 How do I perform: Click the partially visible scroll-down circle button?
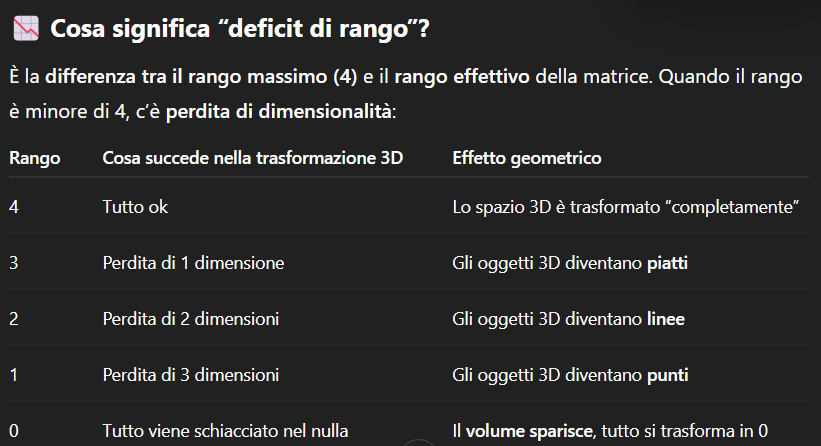click(x=418, y=443)
